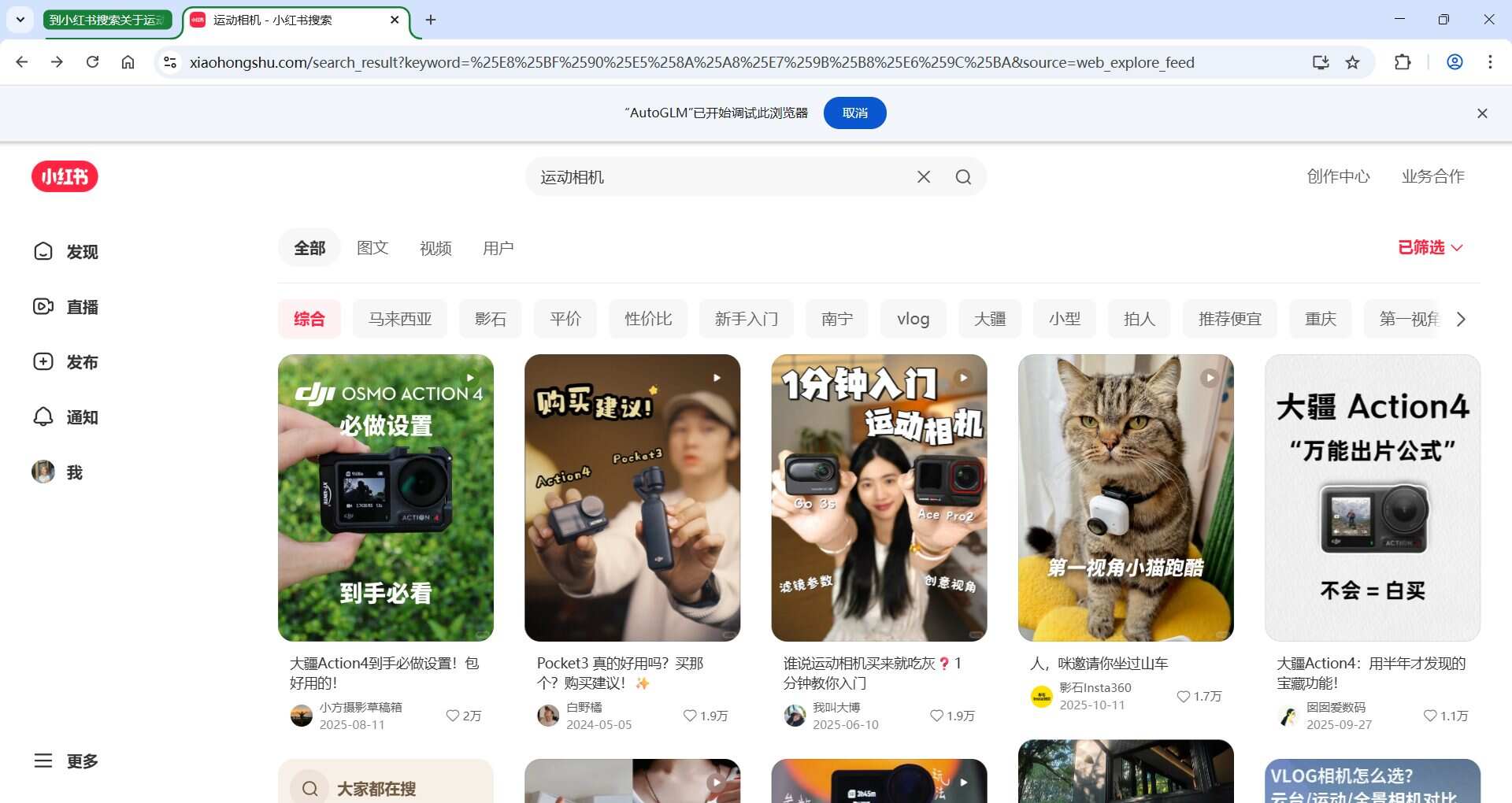
Task: Switch to the 视频 tab
Action: pyautogui.click(x=435, y=248)
